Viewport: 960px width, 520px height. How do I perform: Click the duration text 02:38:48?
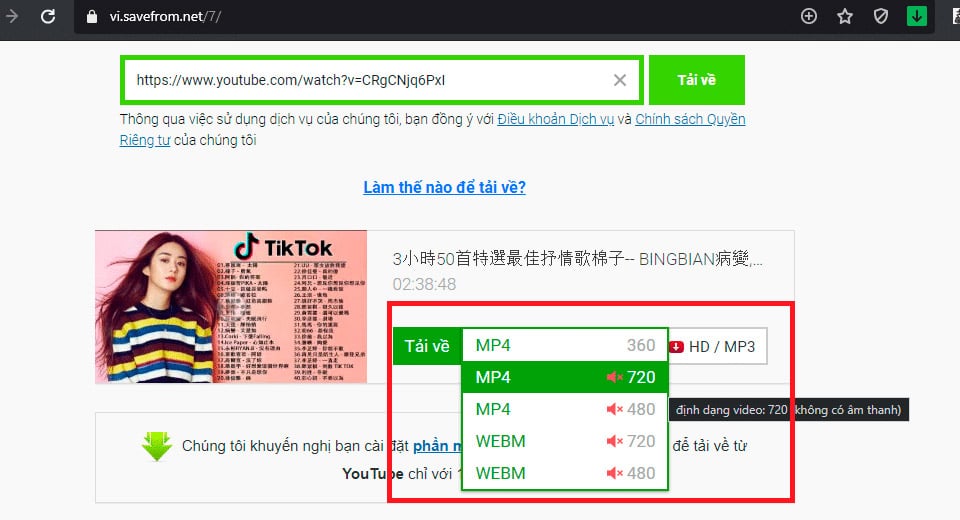coord(424,284)
